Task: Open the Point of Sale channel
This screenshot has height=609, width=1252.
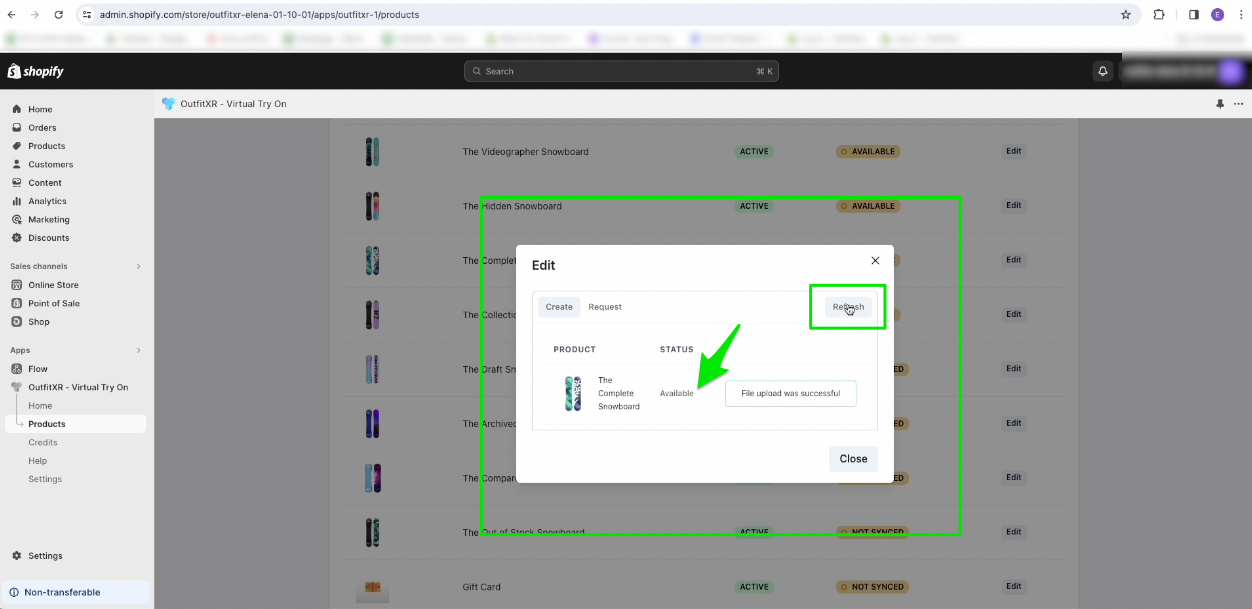Action: [x=54, y=303]
